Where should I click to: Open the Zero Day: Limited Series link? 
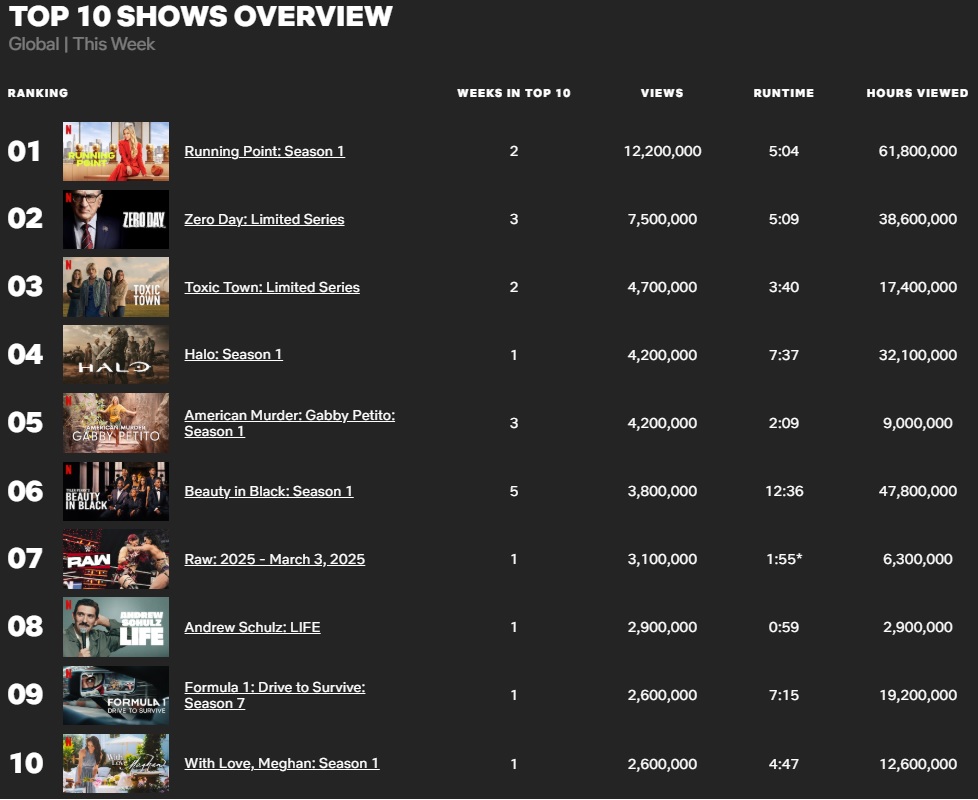click(x=264, y=219)
